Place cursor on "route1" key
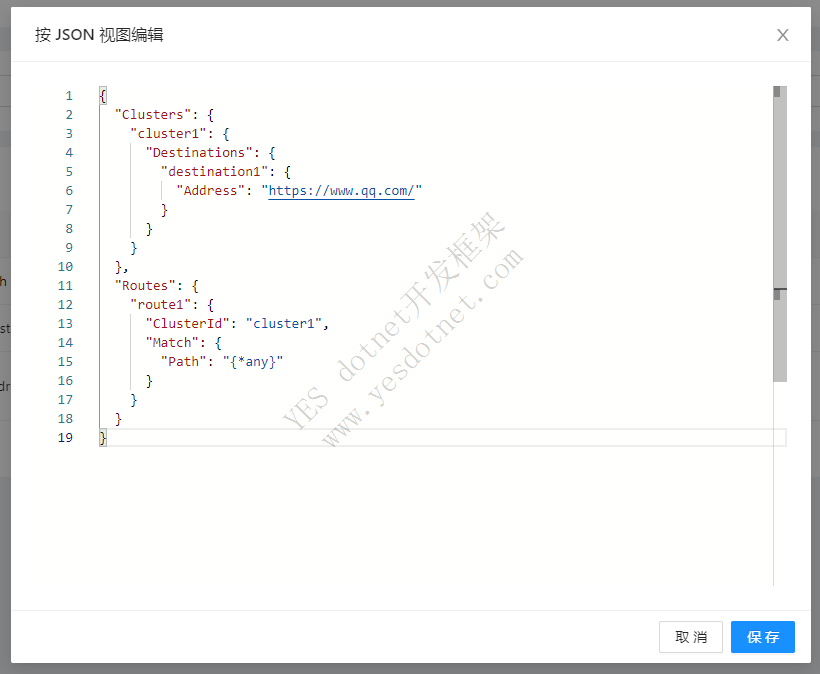820x674 pixels. pos(161,305)
